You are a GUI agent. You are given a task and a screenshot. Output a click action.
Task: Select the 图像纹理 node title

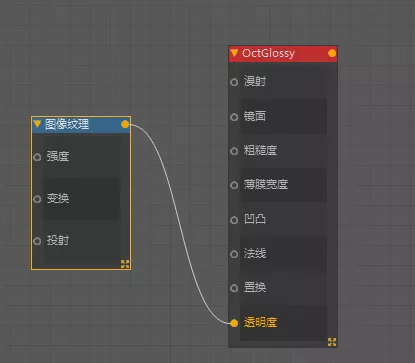67,124
